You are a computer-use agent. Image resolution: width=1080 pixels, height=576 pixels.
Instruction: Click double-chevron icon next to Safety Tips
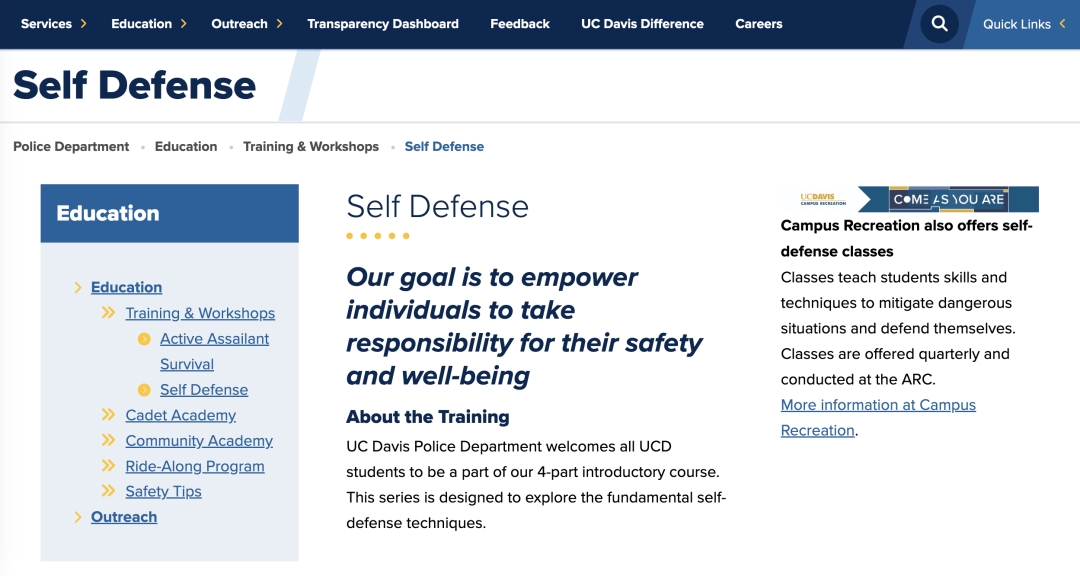pos(108,491)
